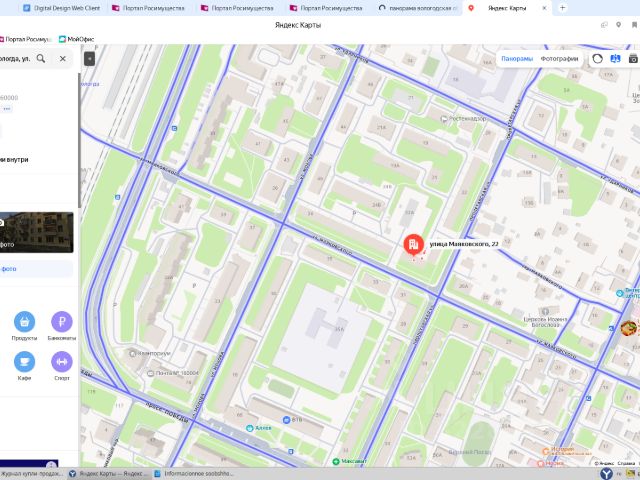Click the three dots chip under the postcode

(x=7, y=109)
